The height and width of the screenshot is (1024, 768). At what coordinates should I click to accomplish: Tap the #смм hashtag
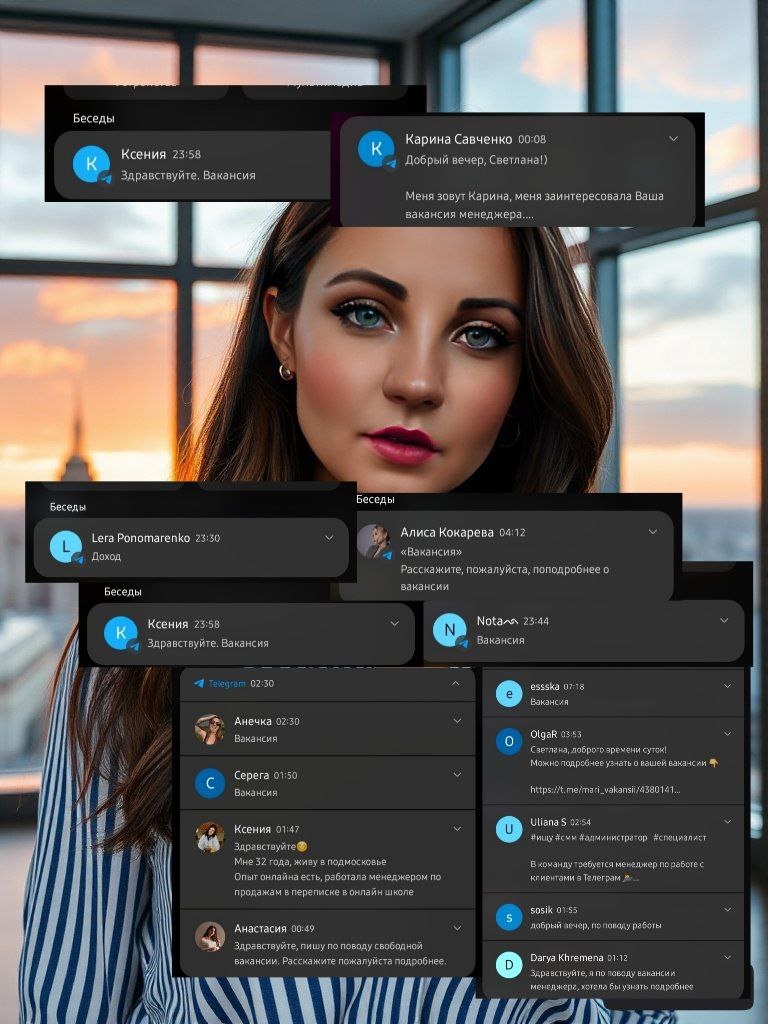[x=567, y=837]
